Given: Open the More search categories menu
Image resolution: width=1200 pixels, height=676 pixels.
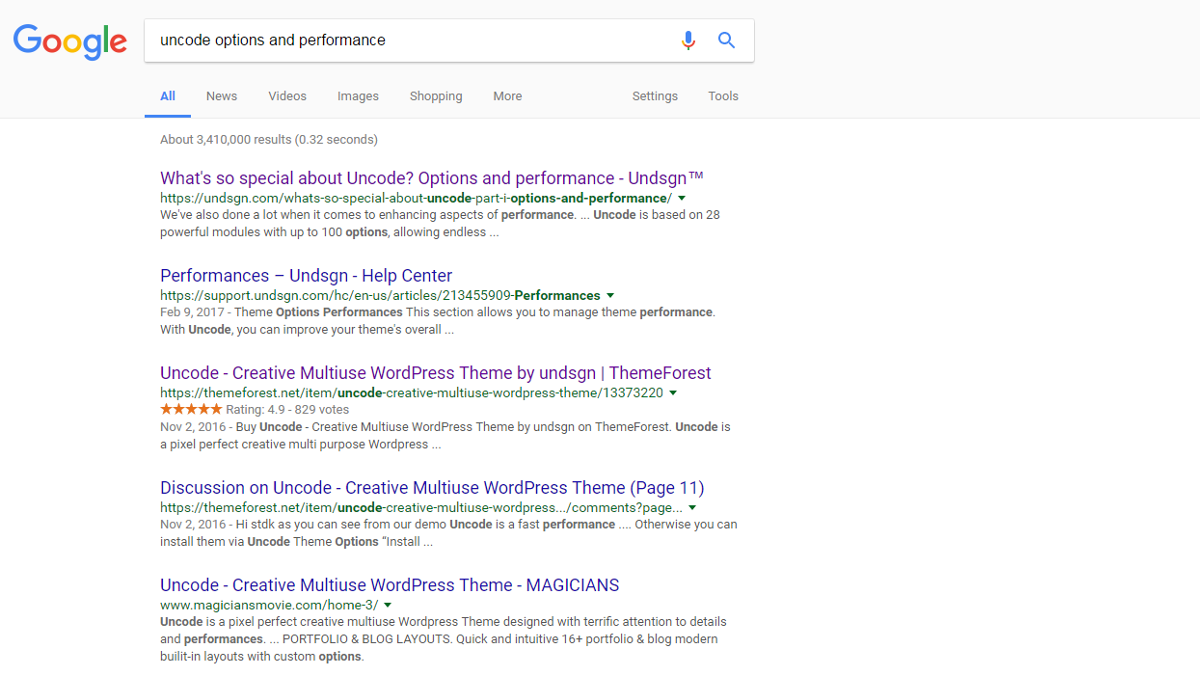Looking at the screenshot, I should pos(507,96).
